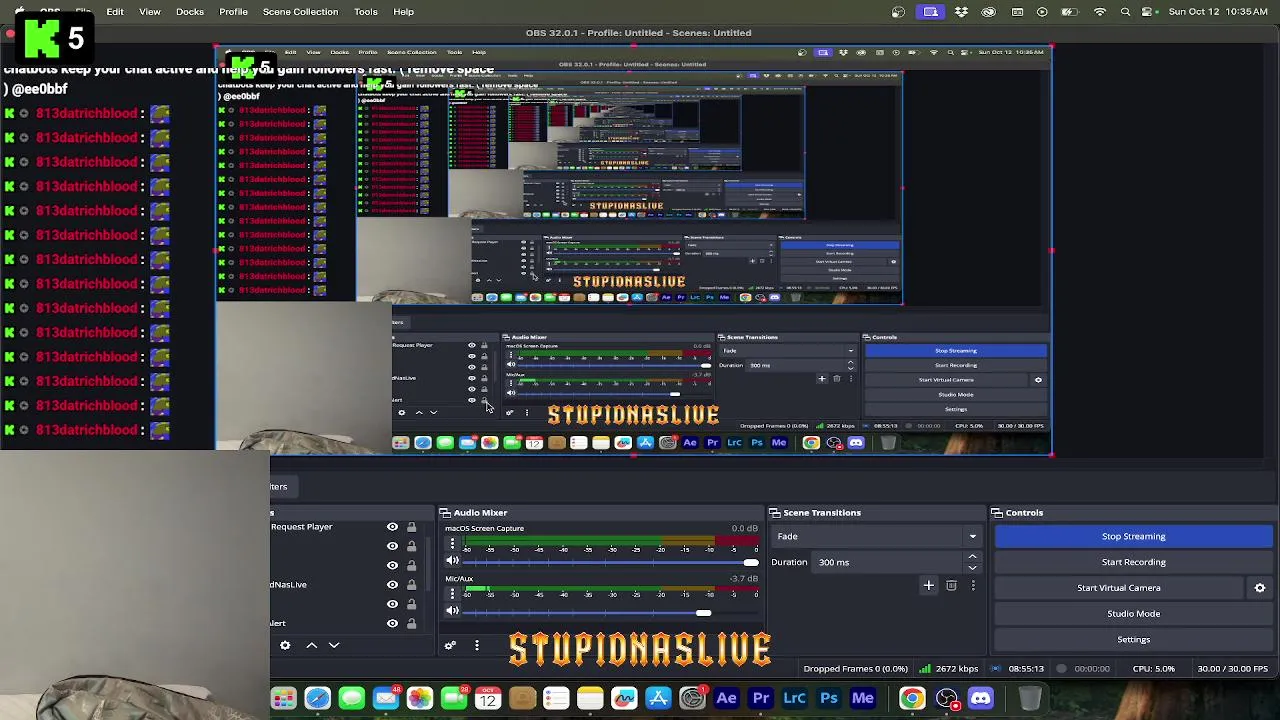Open the Tools menu
The width and height of the screenshot is (1280, 720).
coord(366,12)
